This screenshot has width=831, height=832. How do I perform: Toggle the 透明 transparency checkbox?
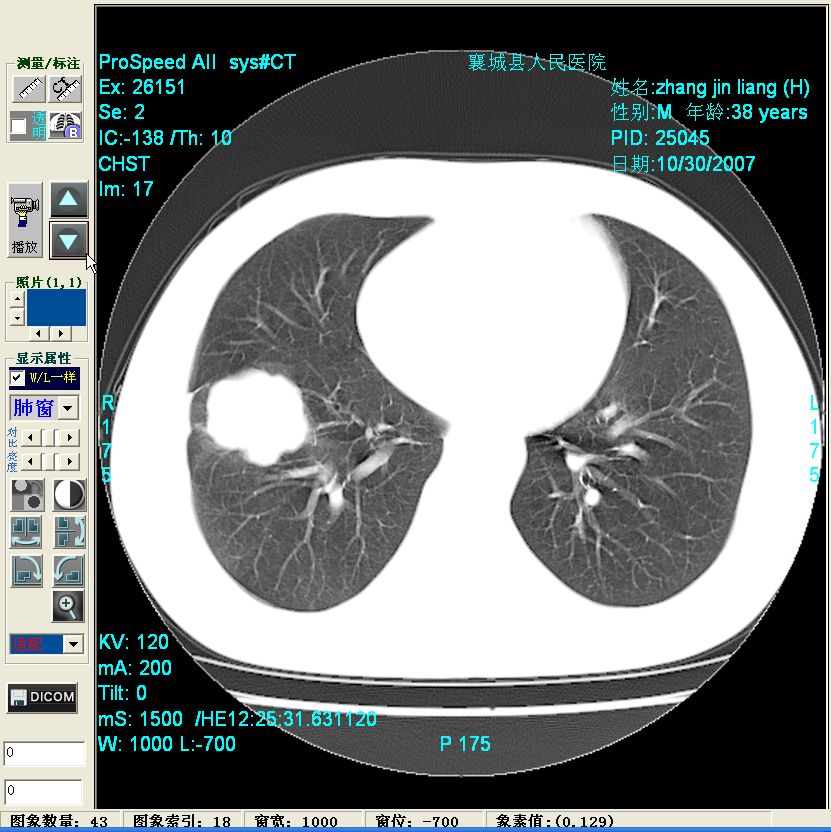(18, 125)
